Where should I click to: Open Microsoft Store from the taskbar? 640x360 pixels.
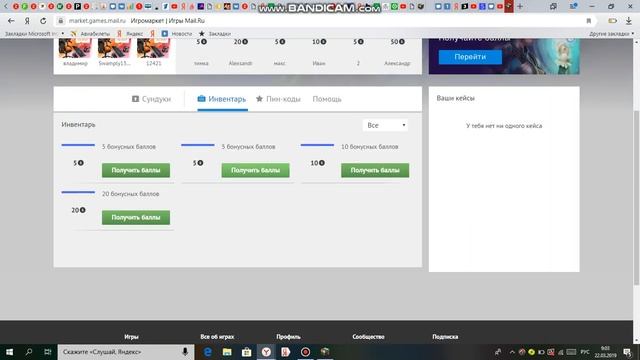pos(246,352)
